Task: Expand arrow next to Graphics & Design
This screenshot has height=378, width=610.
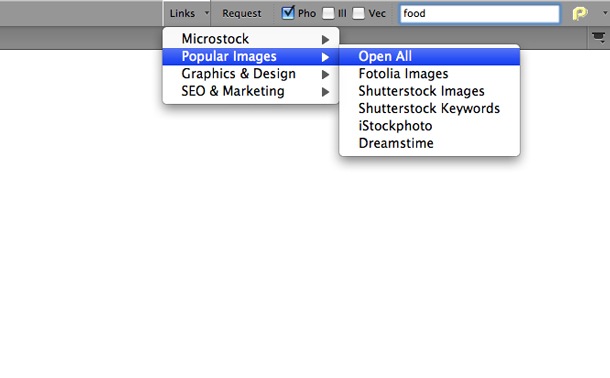Action: [326, 74]
